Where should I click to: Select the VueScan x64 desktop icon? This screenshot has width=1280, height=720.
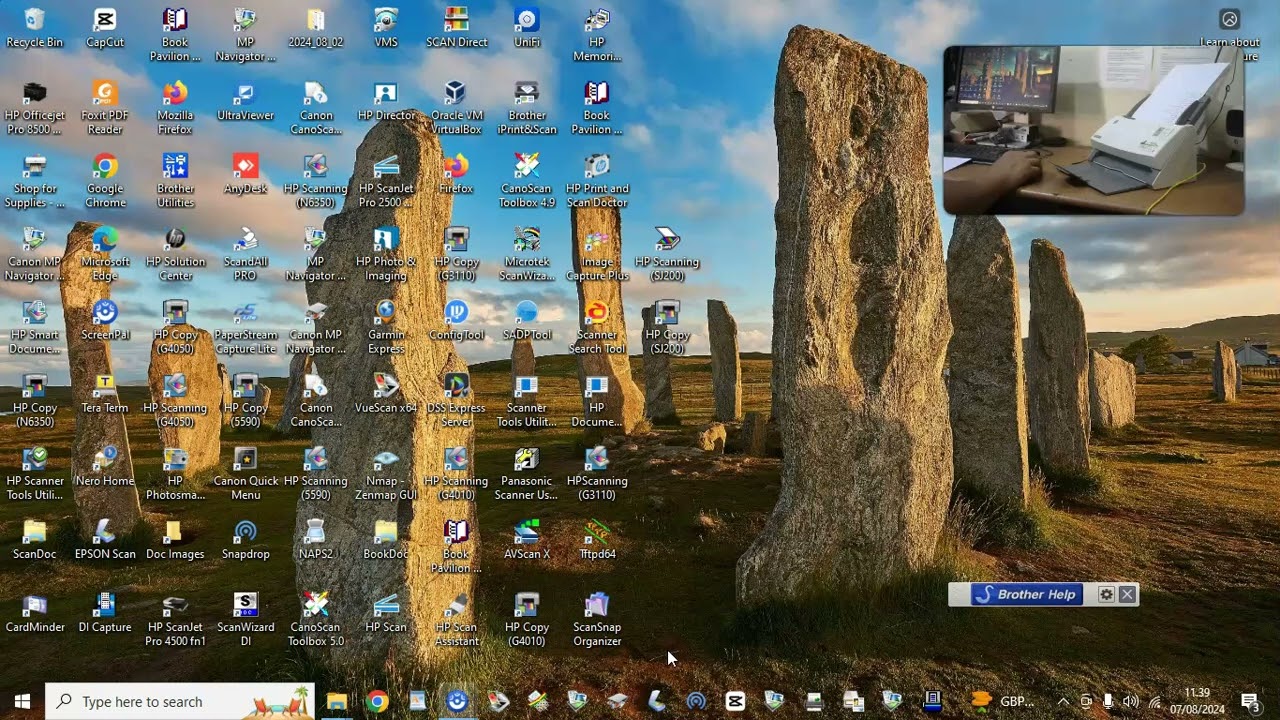click(x=386, y=393)
